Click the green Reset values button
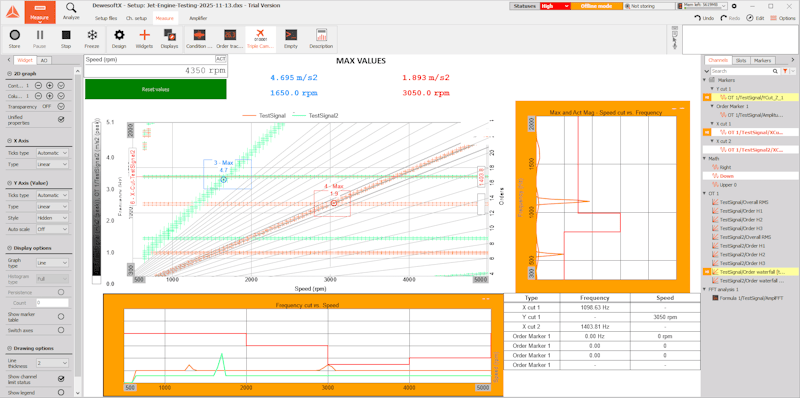Image resolution: width=800 pixels, height=398 pixels. tap(156, 89)
